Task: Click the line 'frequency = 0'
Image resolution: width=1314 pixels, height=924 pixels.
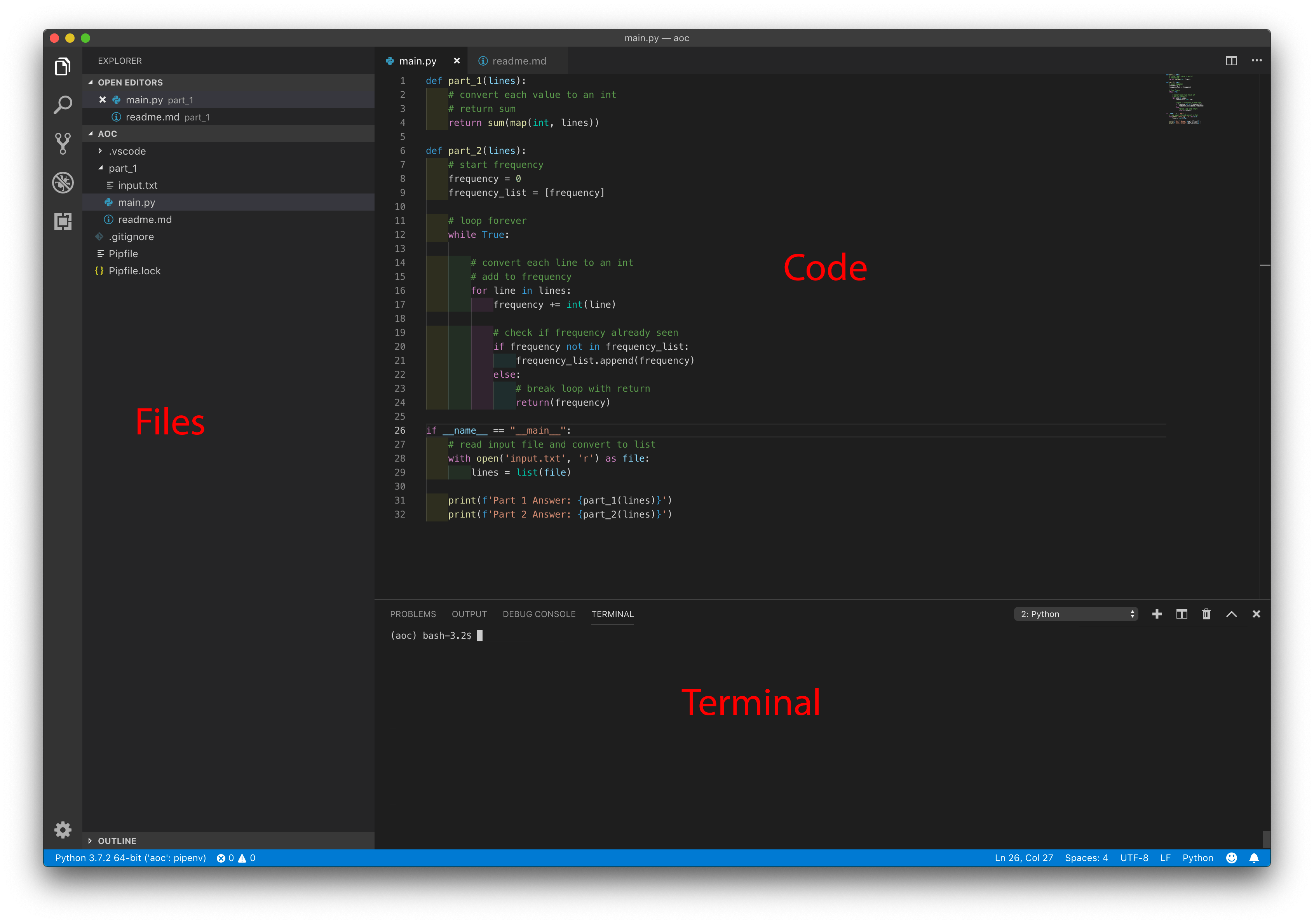Action: point(484,179)
